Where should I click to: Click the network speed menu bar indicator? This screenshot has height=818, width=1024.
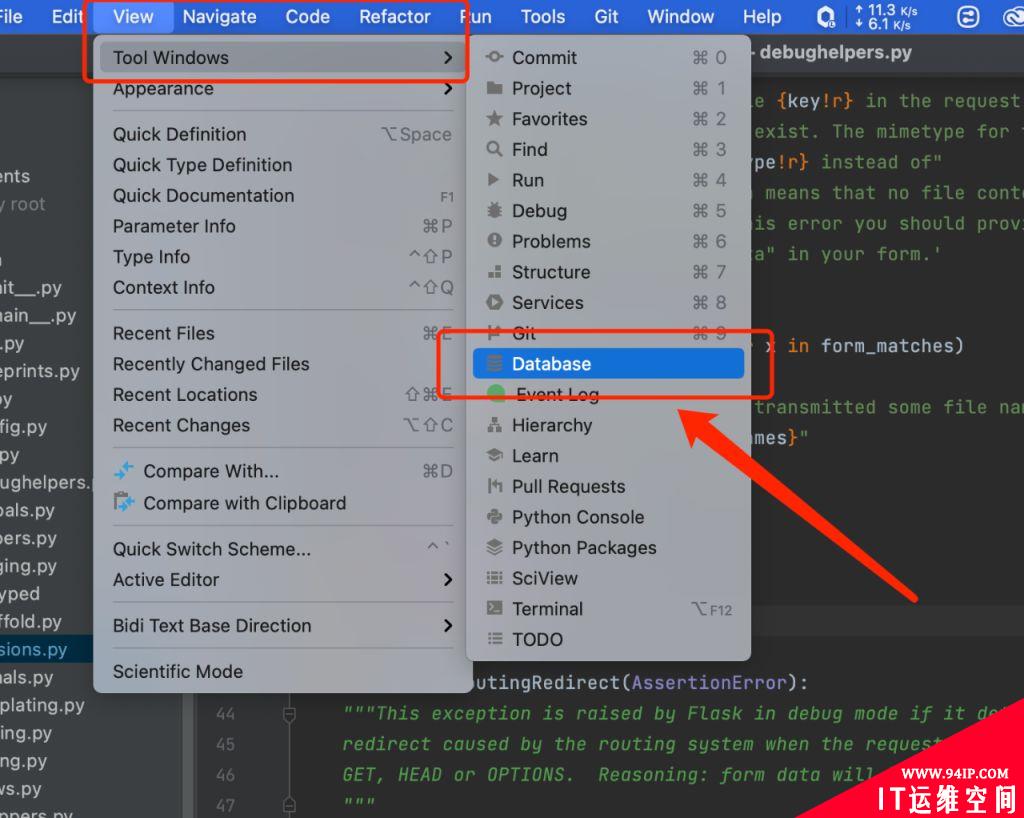(x=886, y=18)
